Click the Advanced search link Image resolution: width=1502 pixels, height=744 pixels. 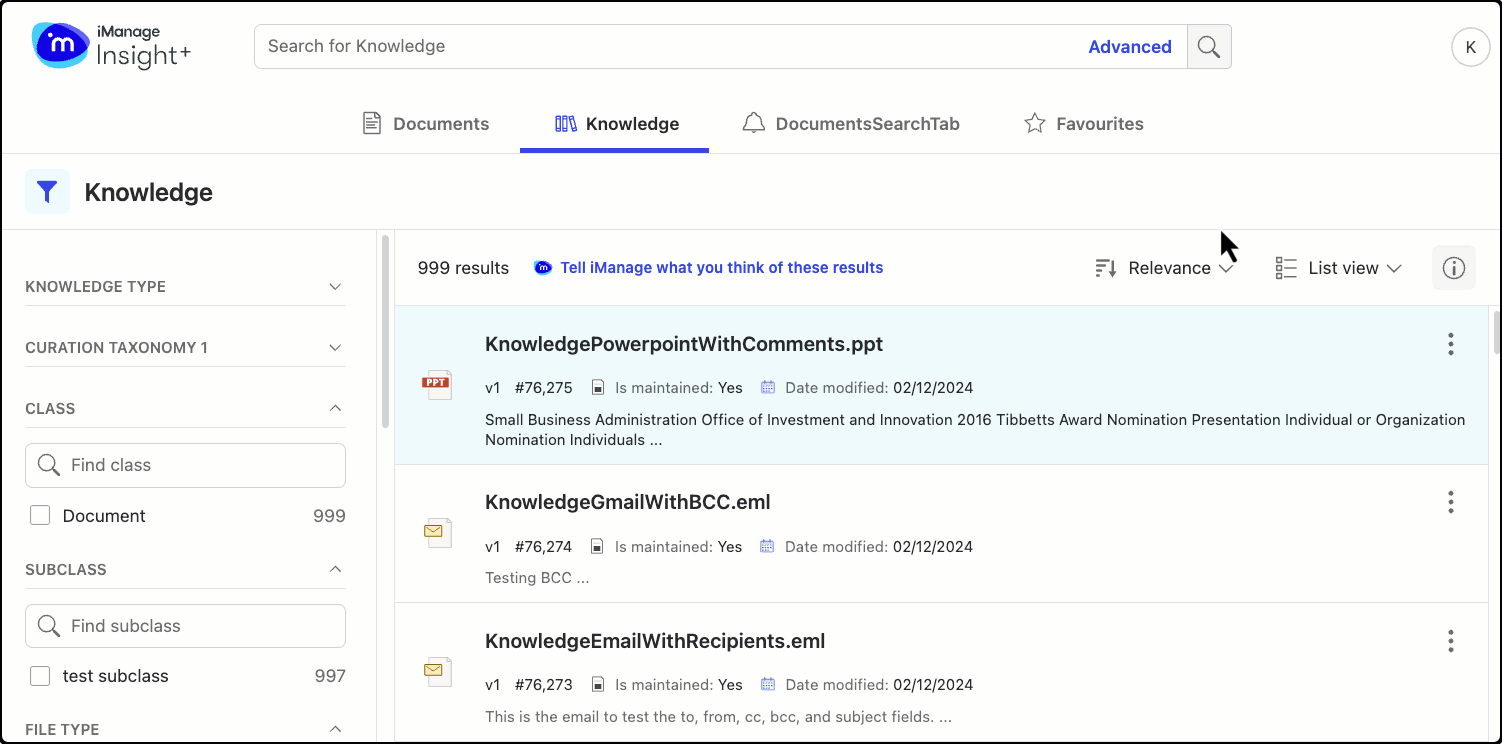coord(1129,47)
